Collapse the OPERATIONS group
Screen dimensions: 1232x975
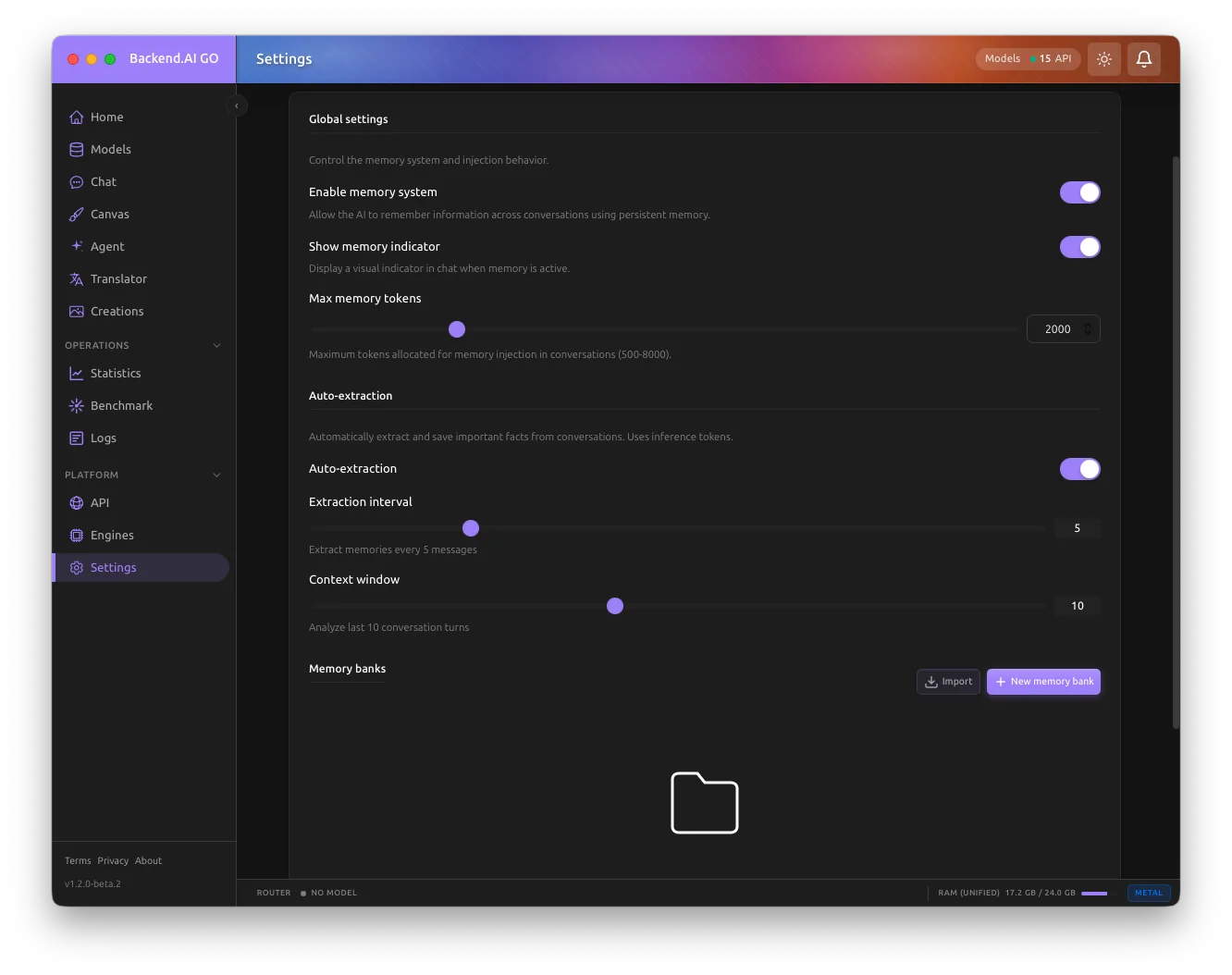point(216,345)
